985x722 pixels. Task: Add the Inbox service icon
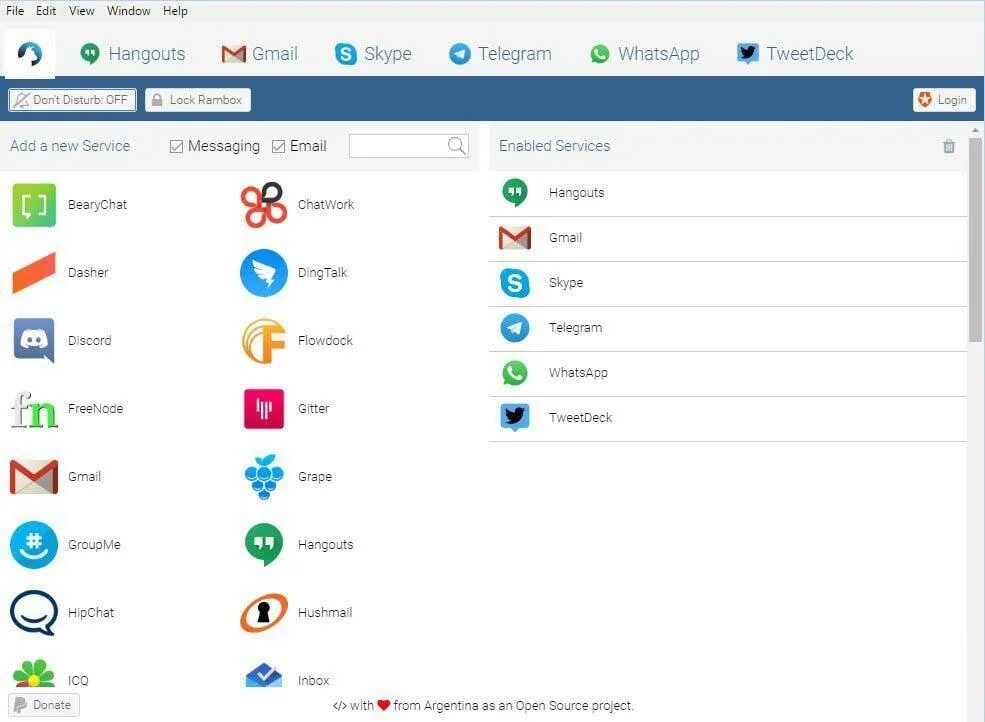(x=264, y=675)
